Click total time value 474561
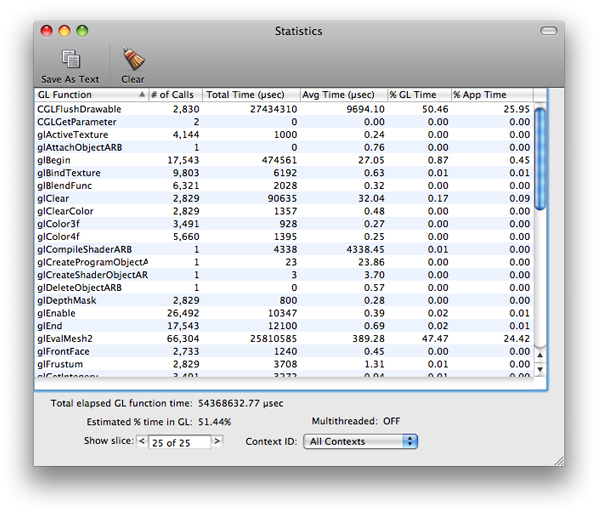Image resolution: width=598 pixels, height=513 pixels. (x=279, y=160)
